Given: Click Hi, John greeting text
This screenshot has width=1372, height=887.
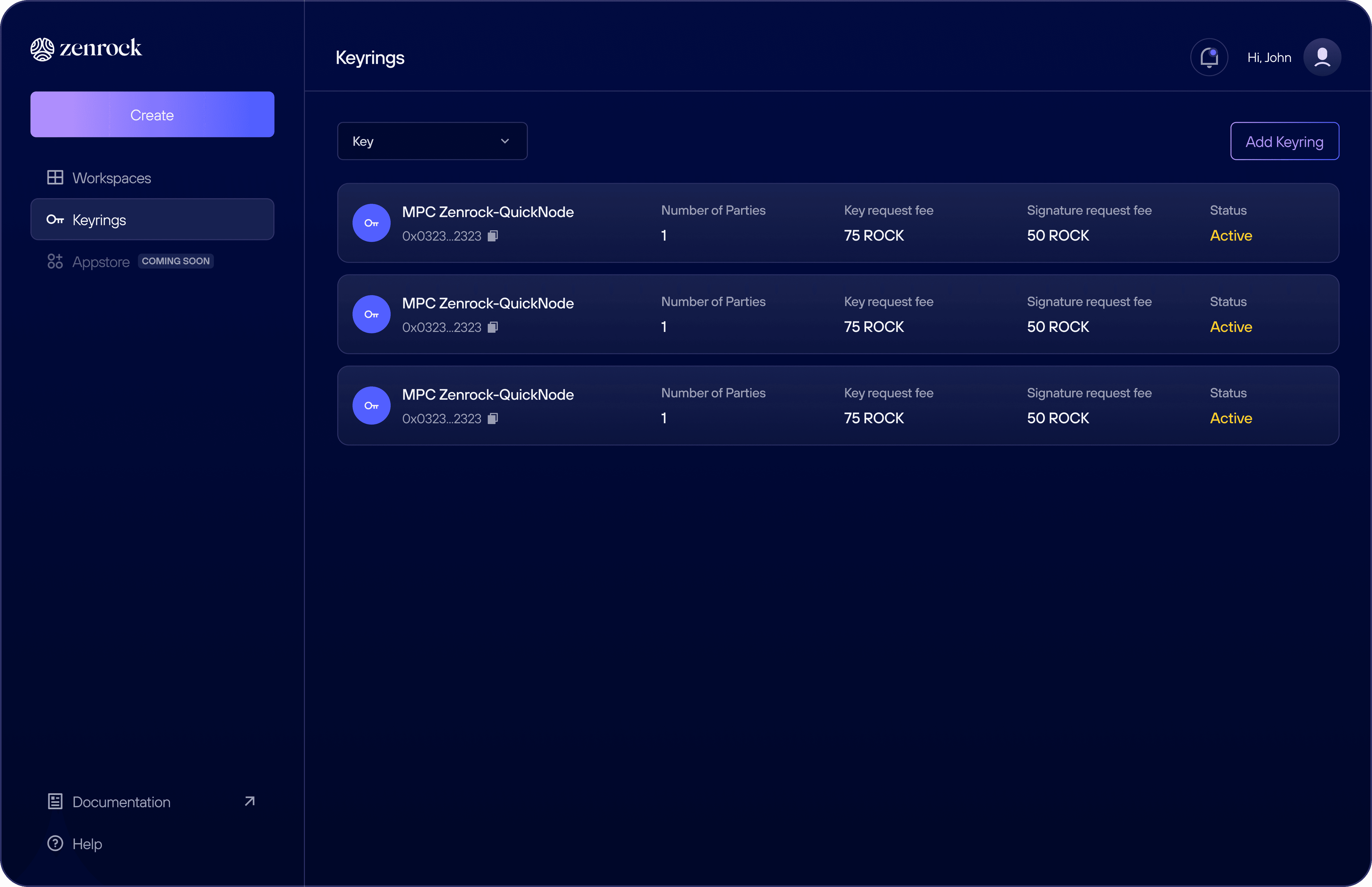Looking at the screenshot, I should pos(1269,58).
